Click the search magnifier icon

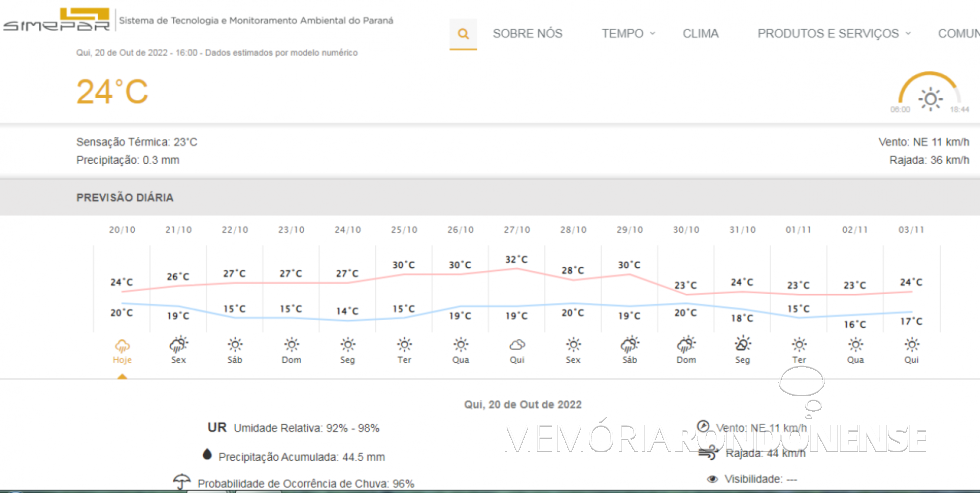pyautogui.click(x=463, y=34)
